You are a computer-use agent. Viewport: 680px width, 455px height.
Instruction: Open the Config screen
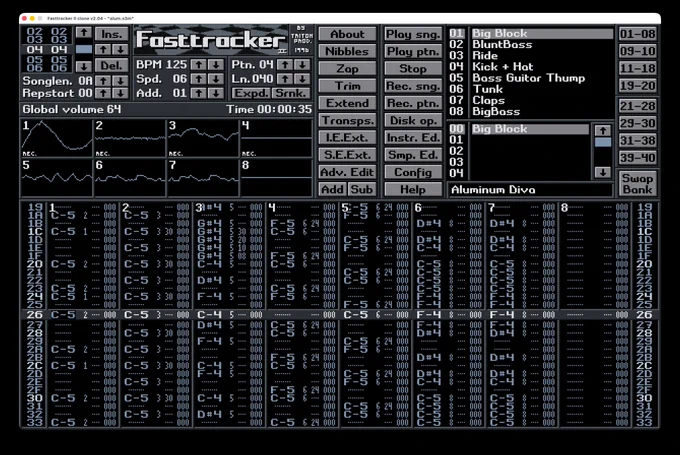click(413, 172)
